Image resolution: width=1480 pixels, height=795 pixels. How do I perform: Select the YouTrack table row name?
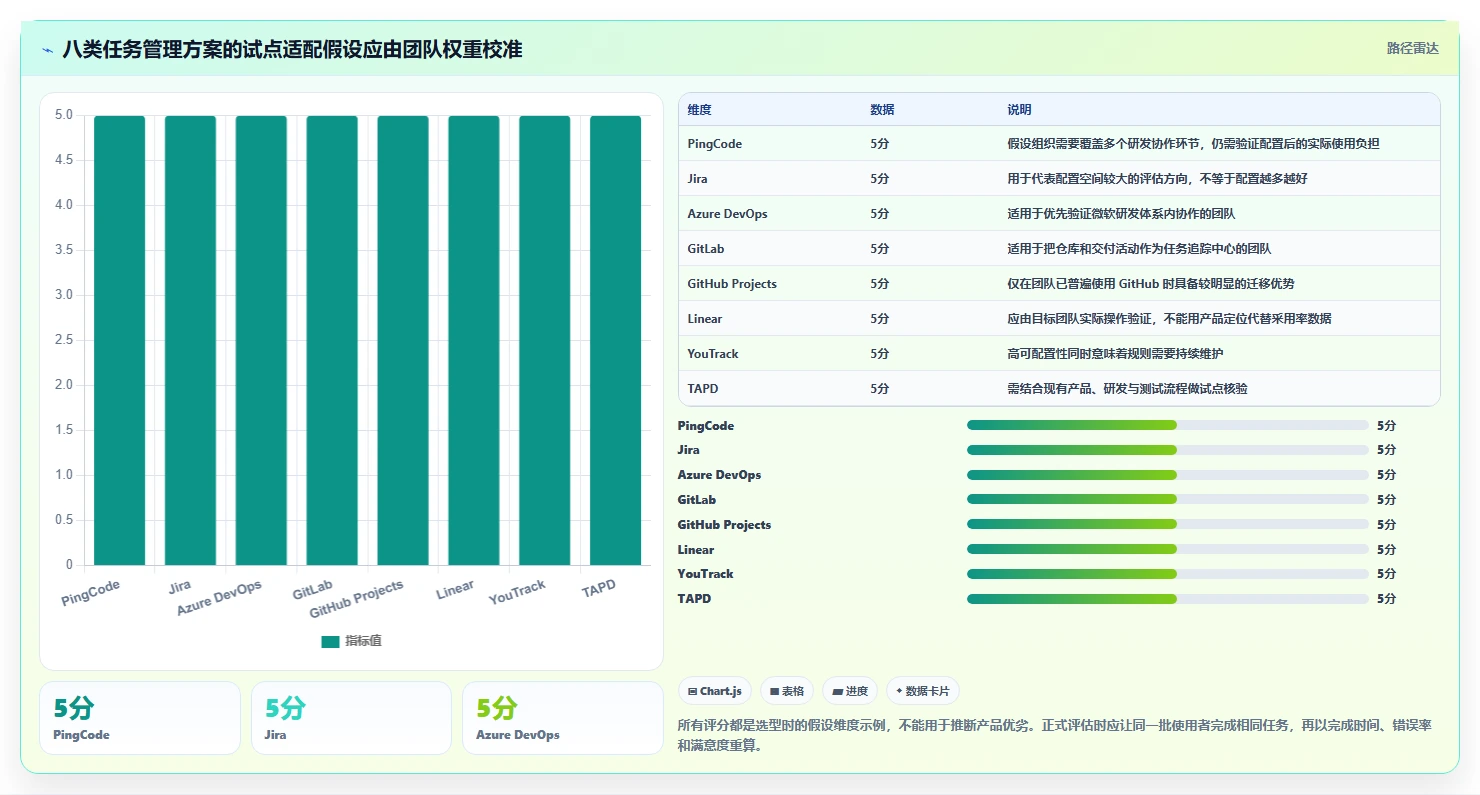713,354
